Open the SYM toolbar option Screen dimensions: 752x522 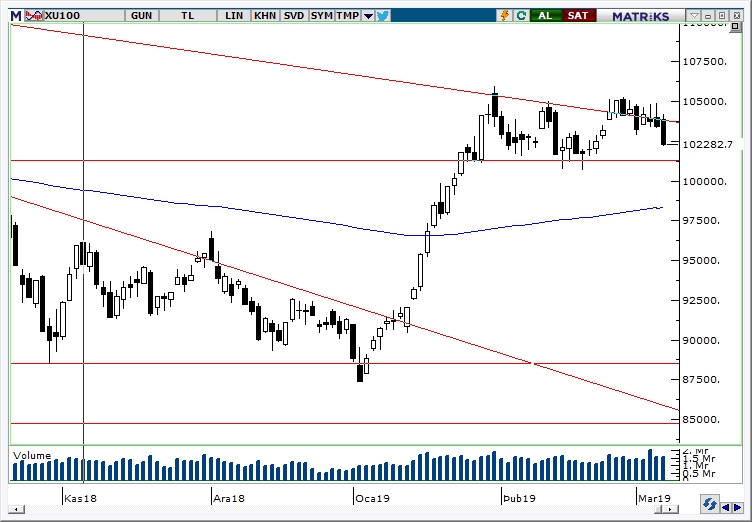point(321,16)
